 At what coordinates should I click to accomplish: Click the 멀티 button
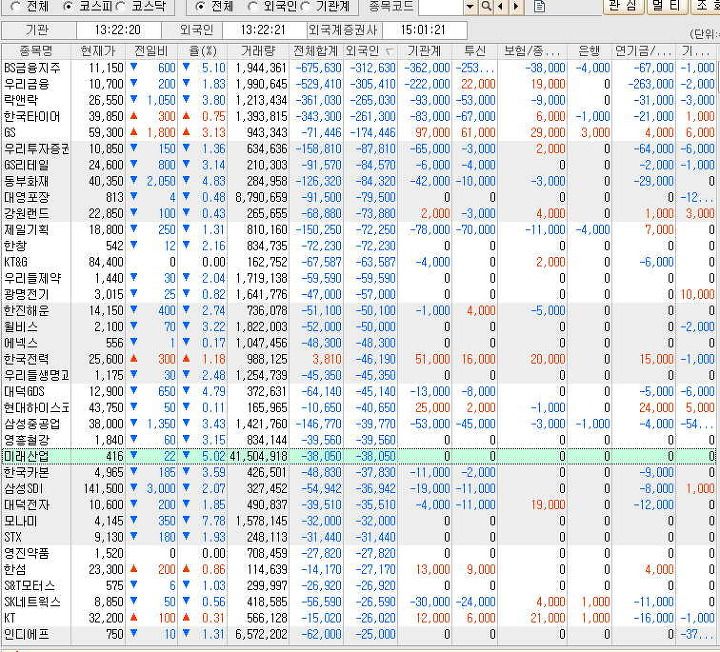pyautogui.click(x=667, y=6)
